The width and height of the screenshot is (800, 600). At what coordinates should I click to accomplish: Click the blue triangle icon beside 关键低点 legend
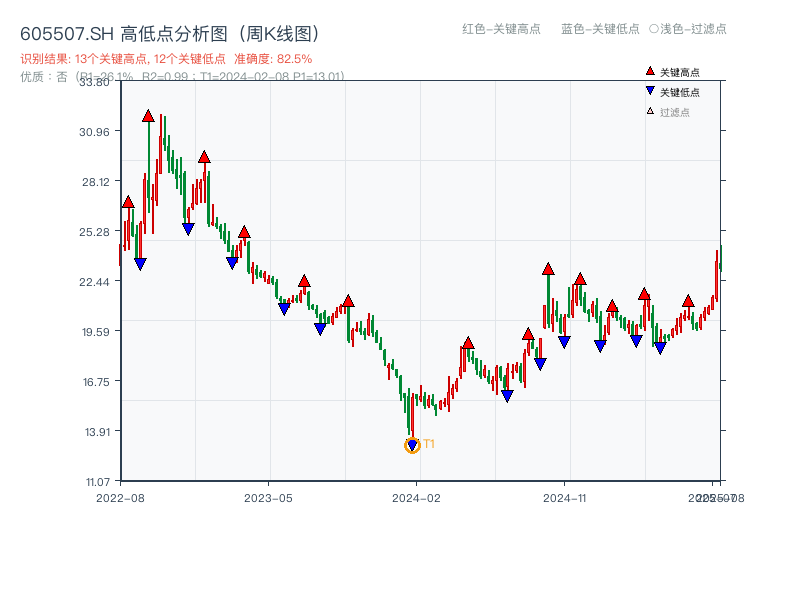point(650,91)
